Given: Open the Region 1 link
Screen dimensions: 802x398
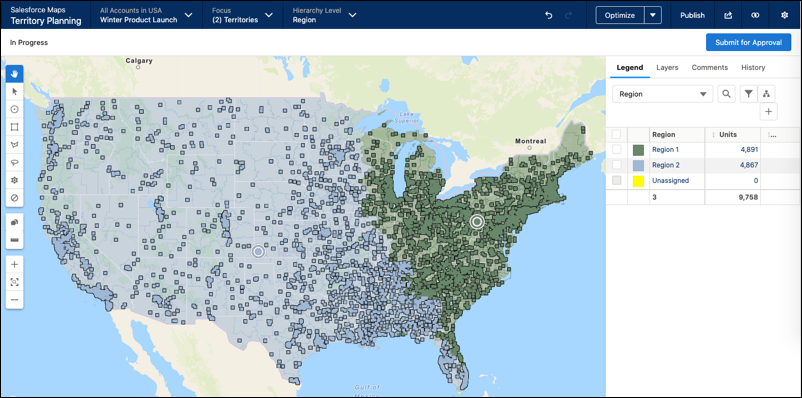Looking at the screenshot, I should pos(665,150).
